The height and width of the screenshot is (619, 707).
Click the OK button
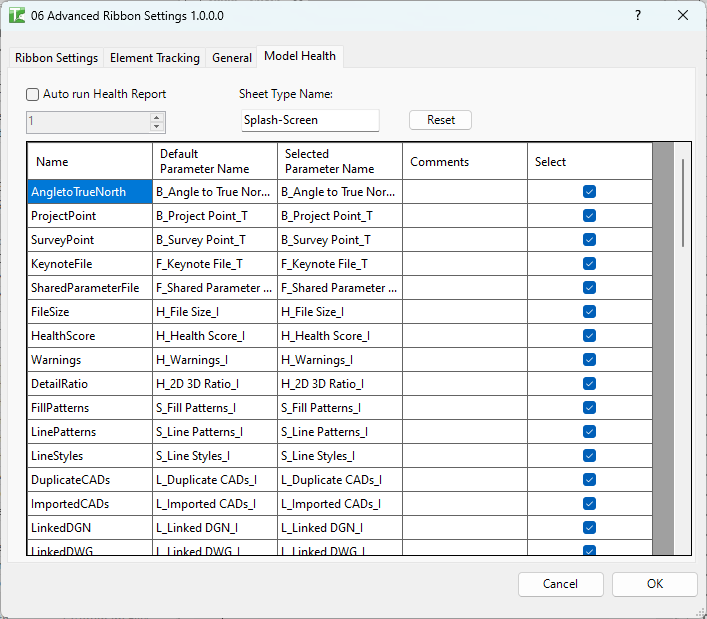[654, 584]
